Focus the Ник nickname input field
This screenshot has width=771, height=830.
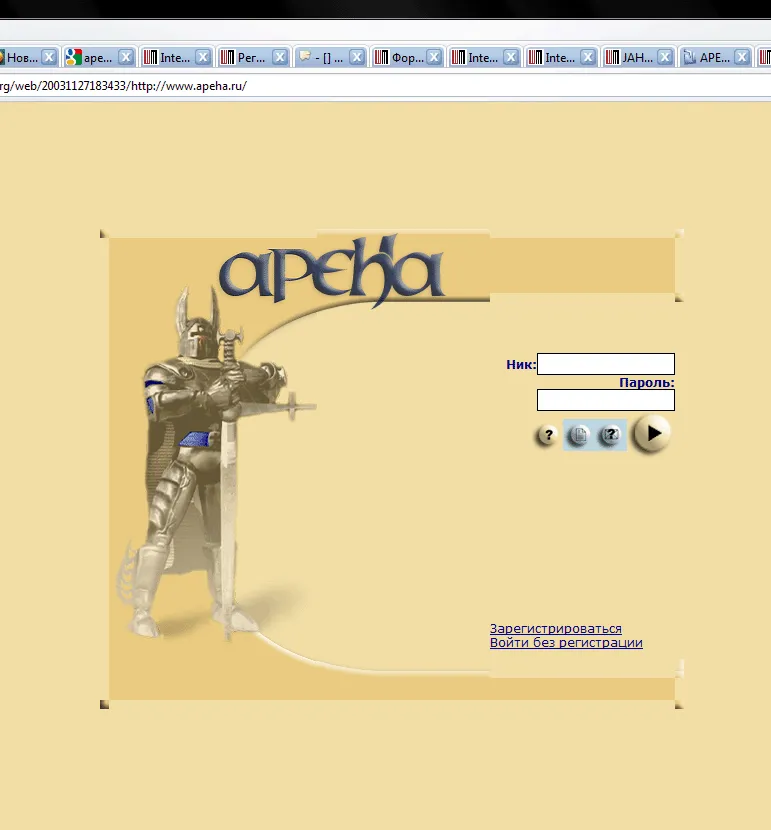pyautogui.click(x=605, y=364)
